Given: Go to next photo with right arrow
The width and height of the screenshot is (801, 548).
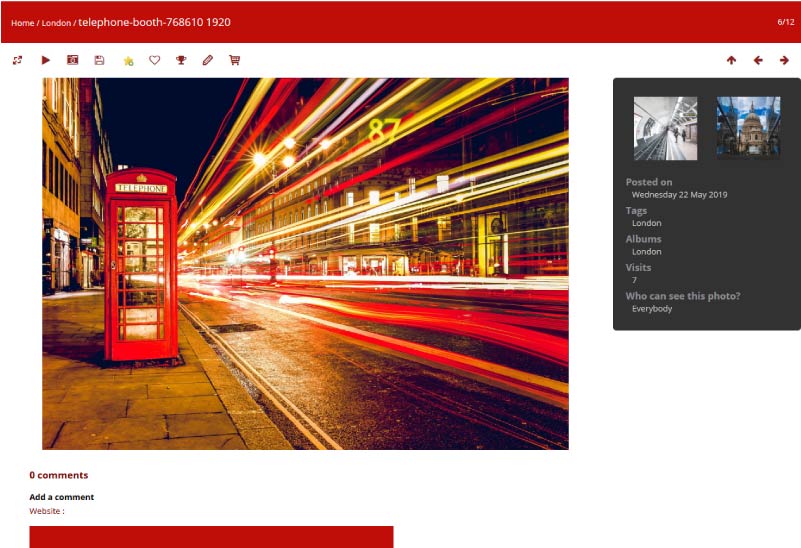Looking at the screenshot, I should (x=784, y=60).
